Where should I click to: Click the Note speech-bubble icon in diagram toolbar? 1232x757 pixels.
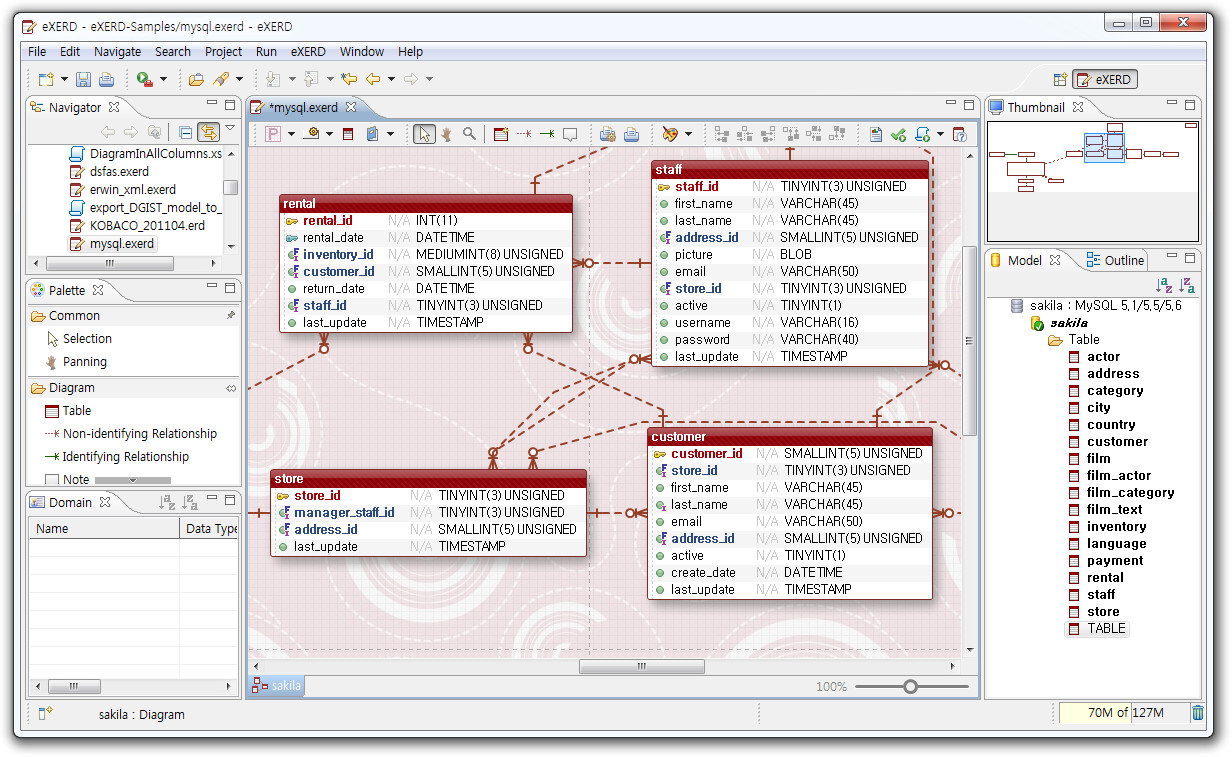[570, 134]
